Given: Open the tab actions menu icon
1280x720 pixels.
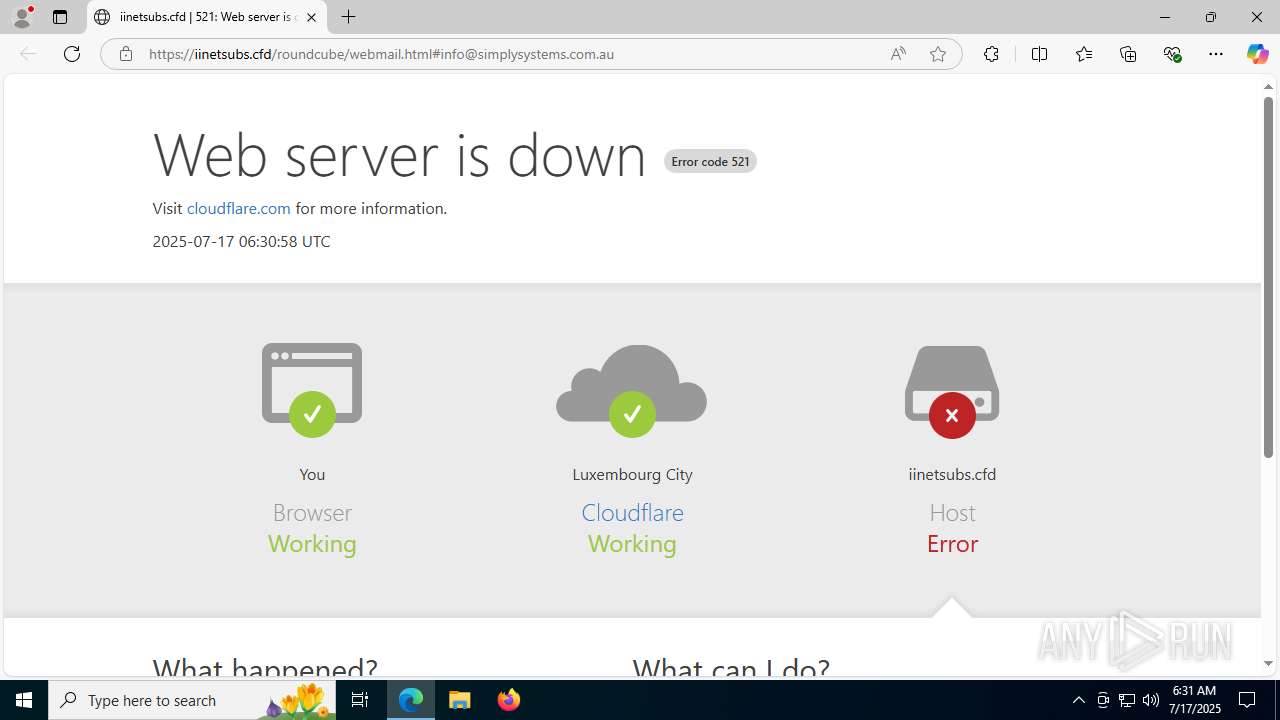Looking at the screenshot, I should click(60, 17).
